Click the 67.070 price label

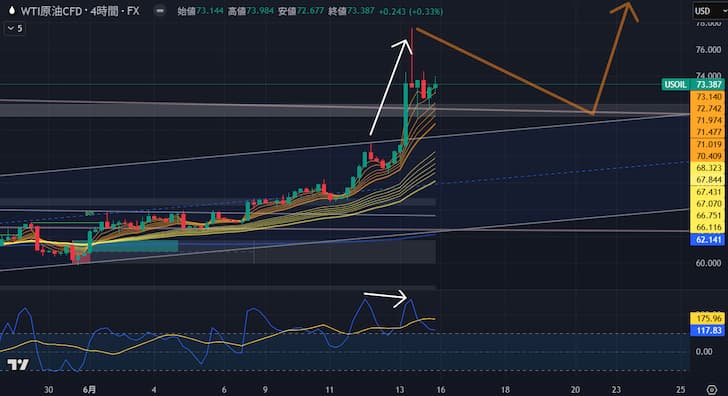pyautogui.click(x=708, y=204)
